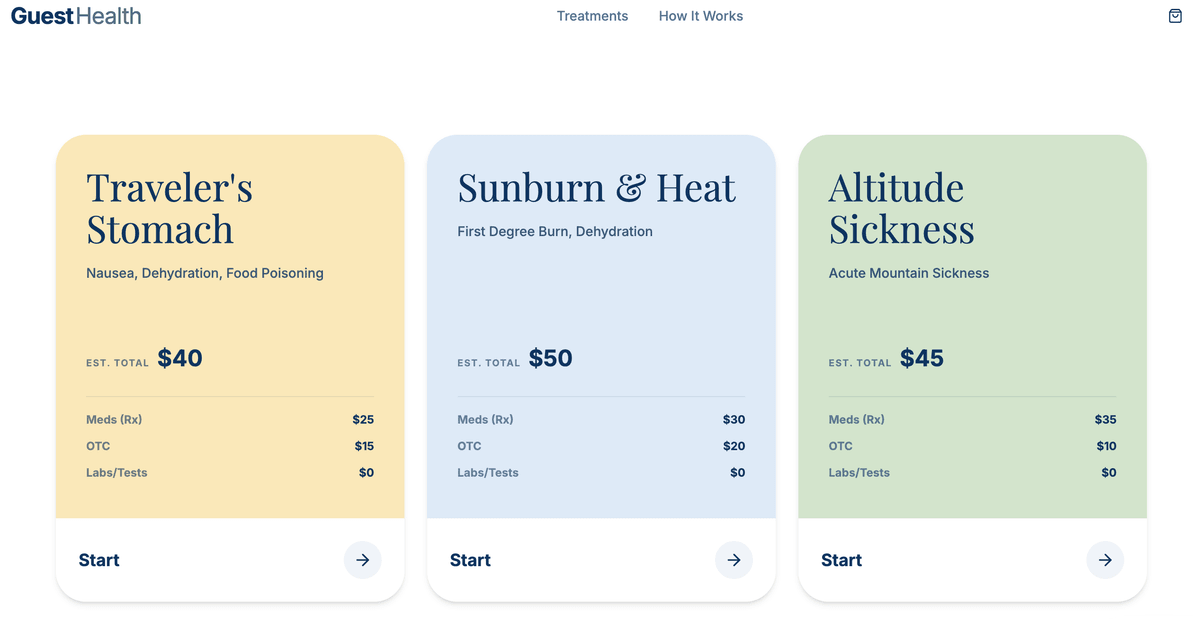Viewport: 1200px width, 619px height.
Task: Click the $45 estimated total price
Action: (x=922, y=358)
